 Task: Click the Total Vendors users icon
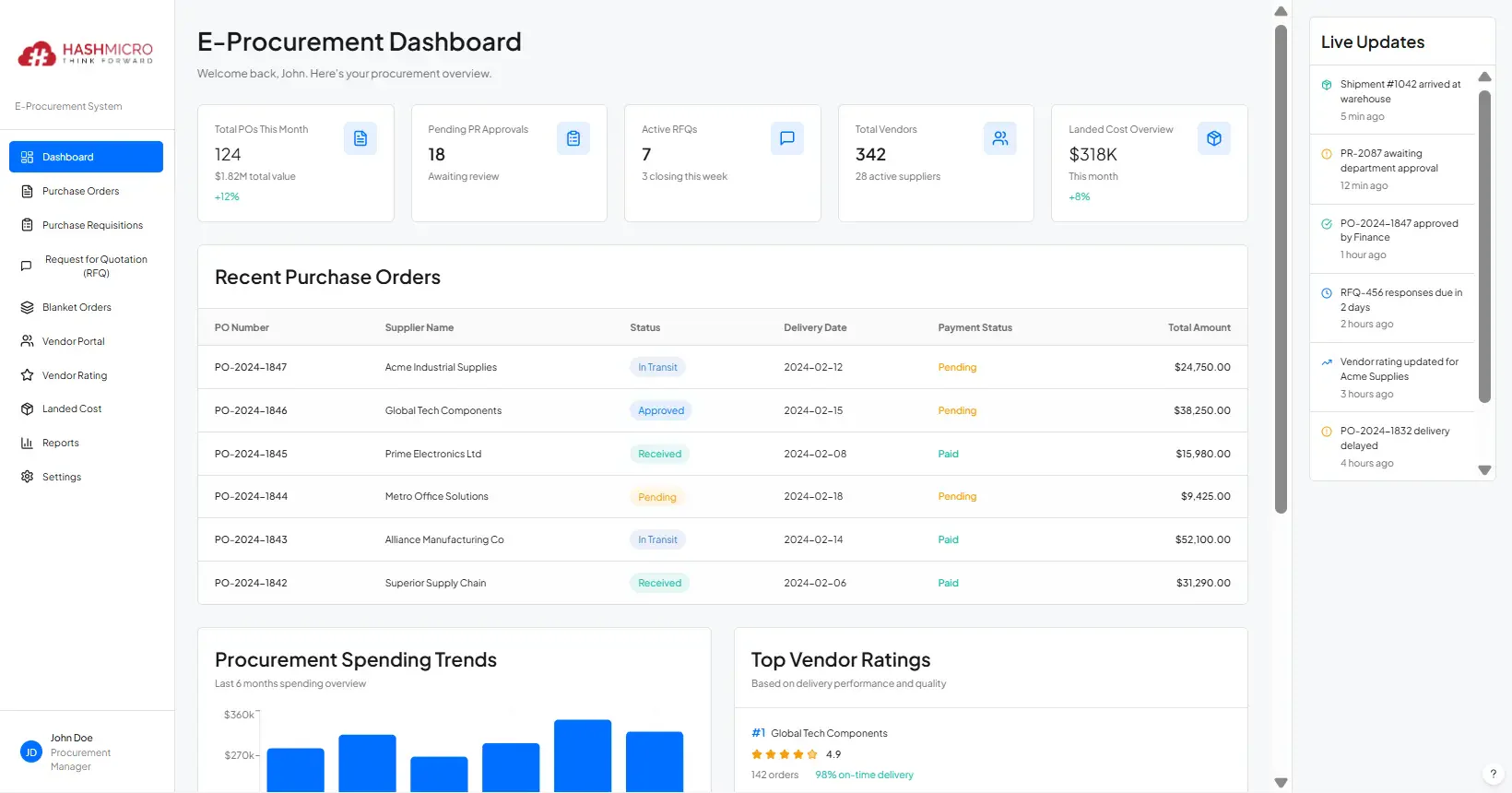pyautogui.click(x=1000, y=138)
